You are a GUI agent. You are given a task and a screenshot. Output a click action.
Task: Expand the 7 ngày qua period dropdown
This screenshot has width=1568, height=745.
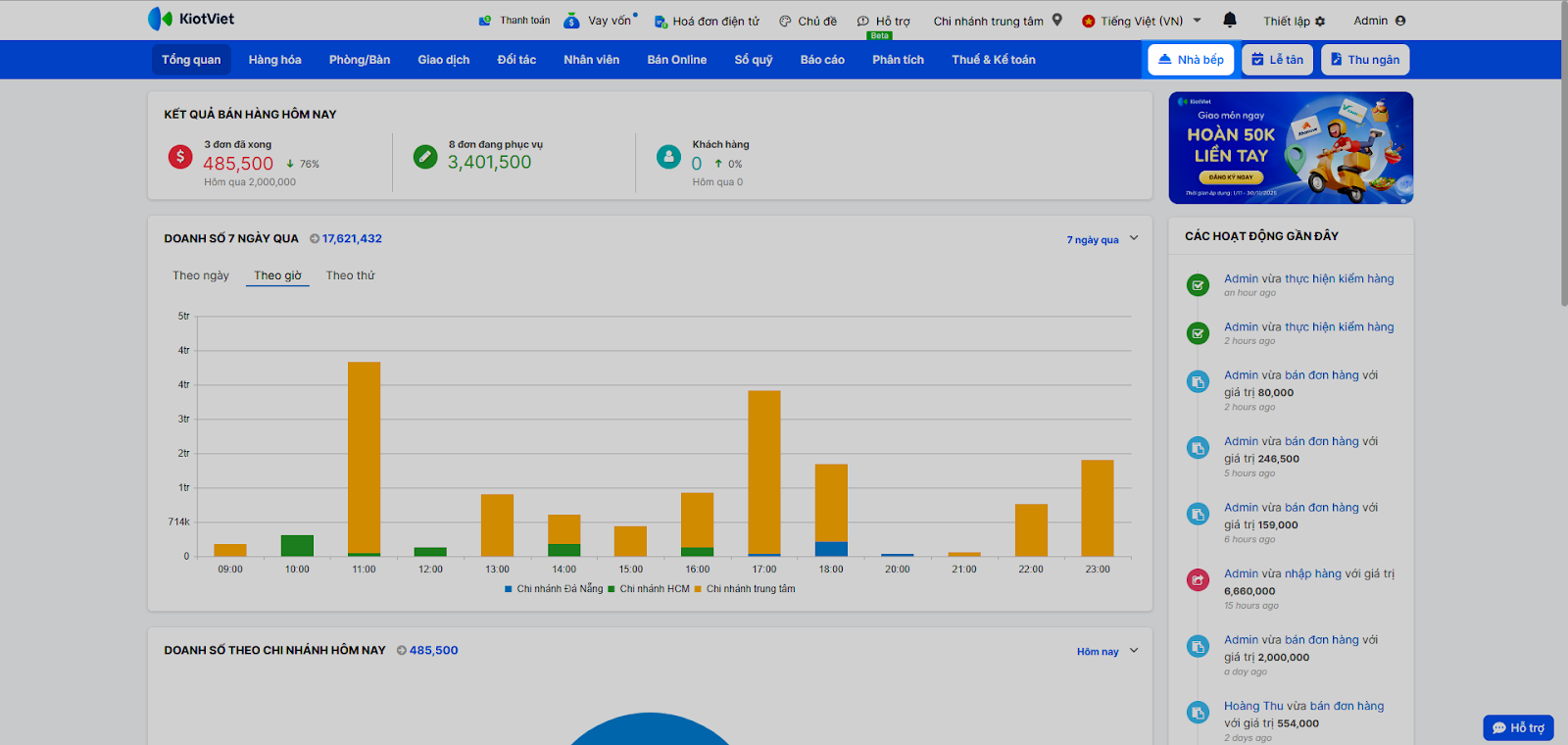tap(1134, 239)
